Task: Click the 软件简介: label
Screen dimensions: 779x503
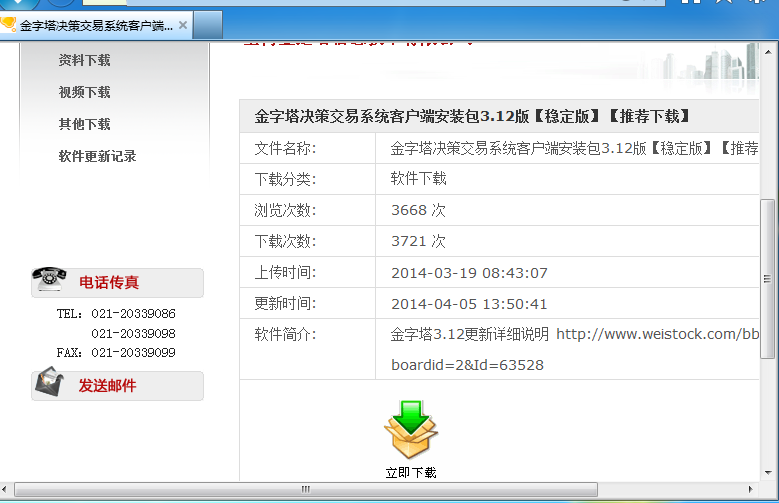Action: click(285, 334)
